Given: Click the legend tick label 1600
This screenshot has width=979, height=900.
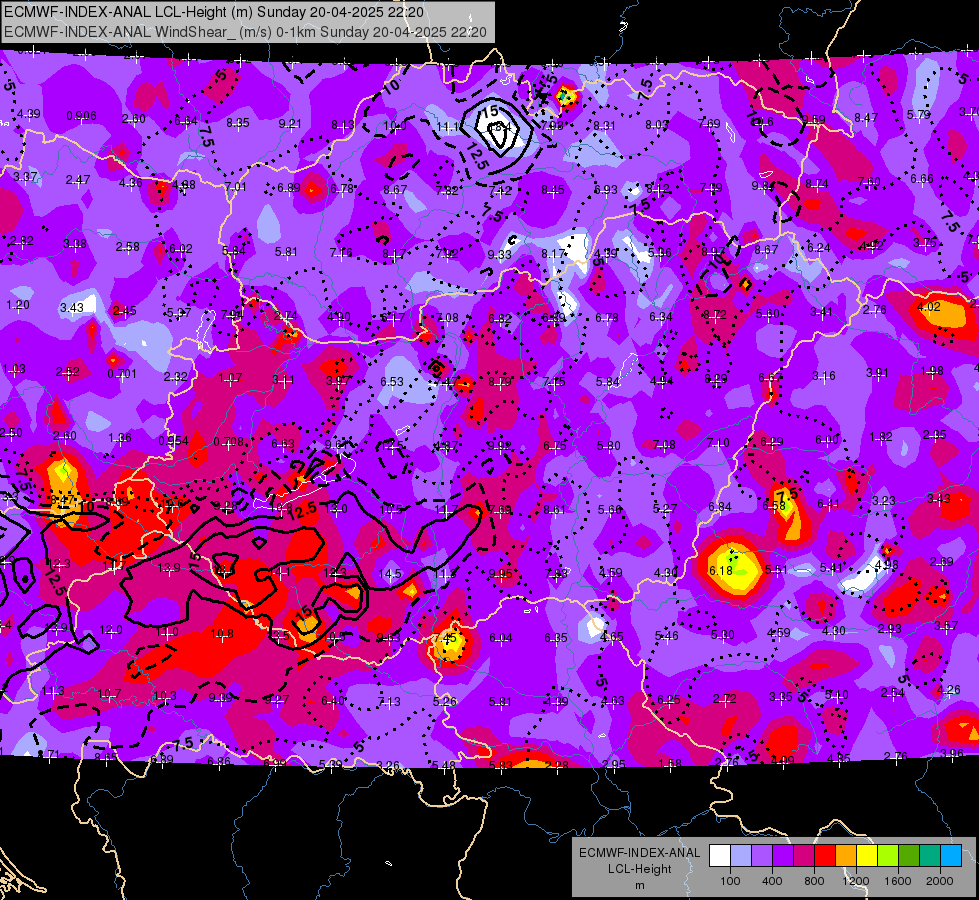Looking at the screenshot, I should pyautogui.click(x=898, y=881).
